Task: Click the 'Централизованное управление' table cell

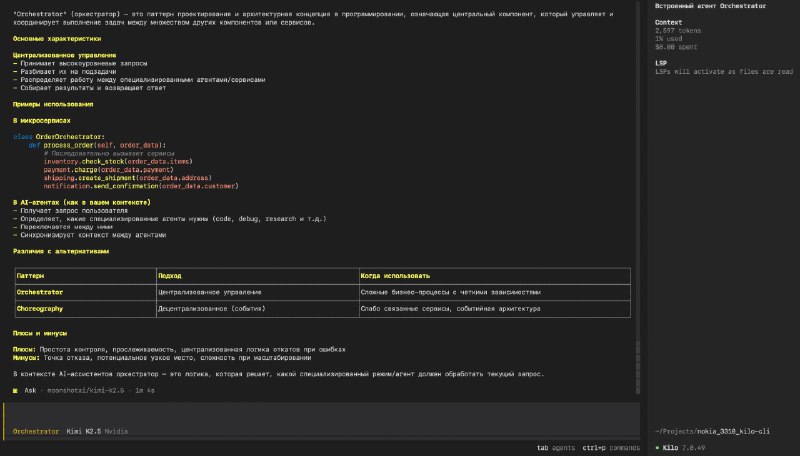Action: coord(258,292)
